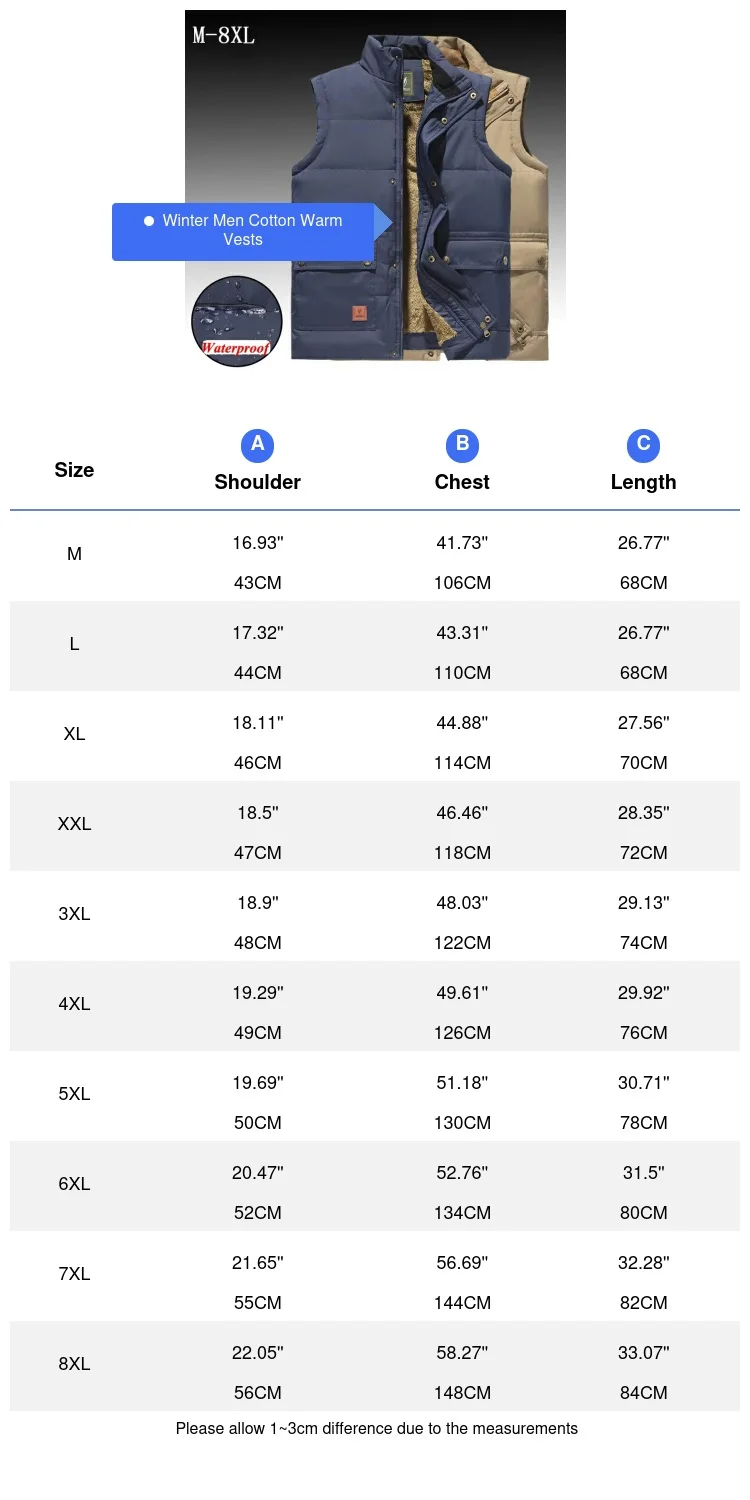Click the blue A circle icon
Screen dimensions: 750x1500
[257, 444]
